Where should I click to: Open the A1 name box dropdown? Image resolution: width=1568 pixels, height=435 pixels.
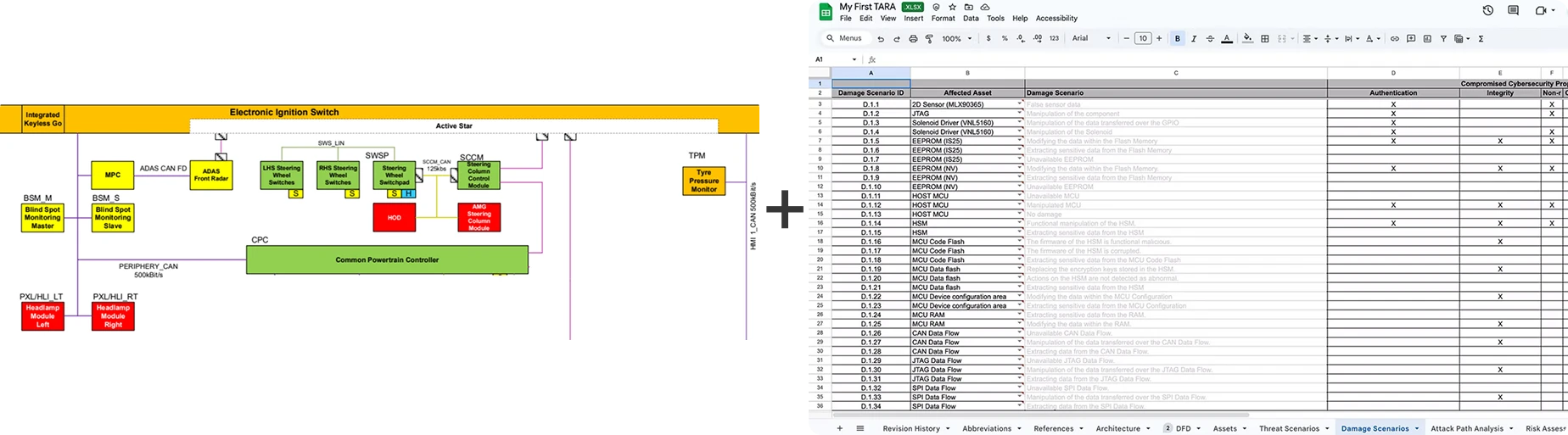pyautogui.click(x=854, y=59)
